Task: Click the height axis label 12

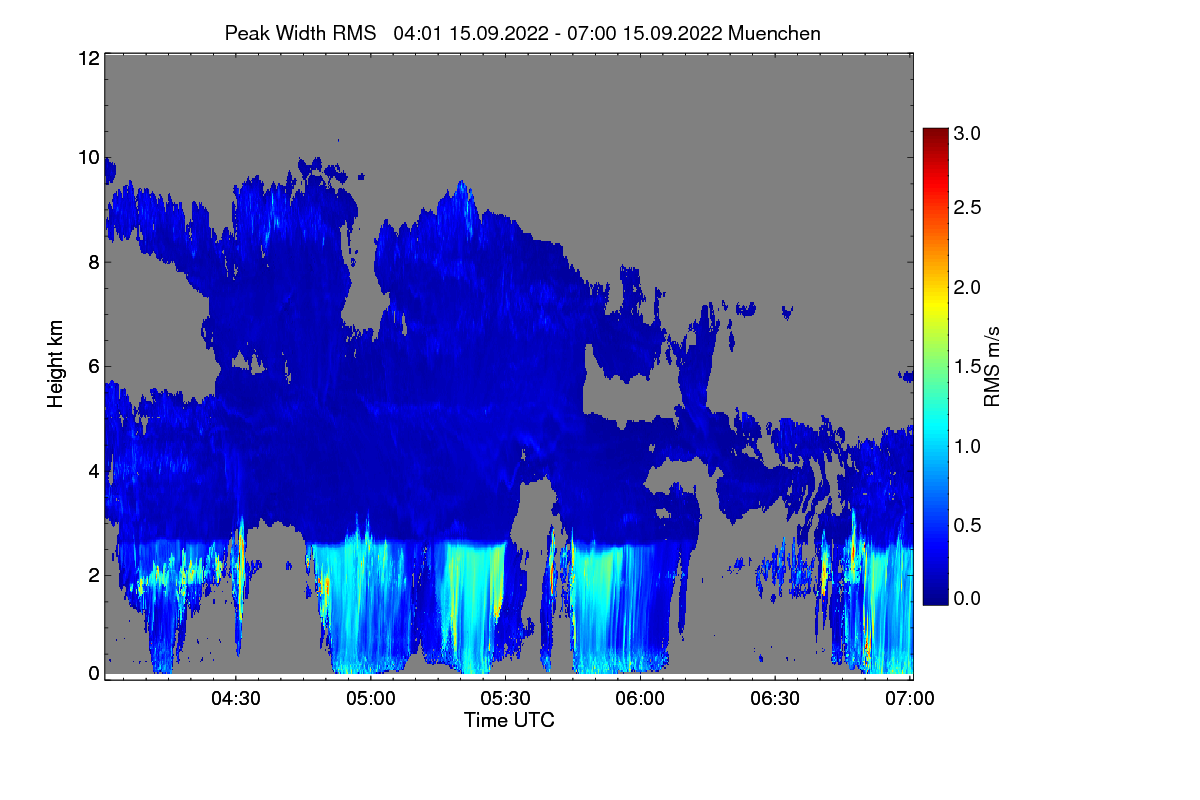Action: point(88,58)
